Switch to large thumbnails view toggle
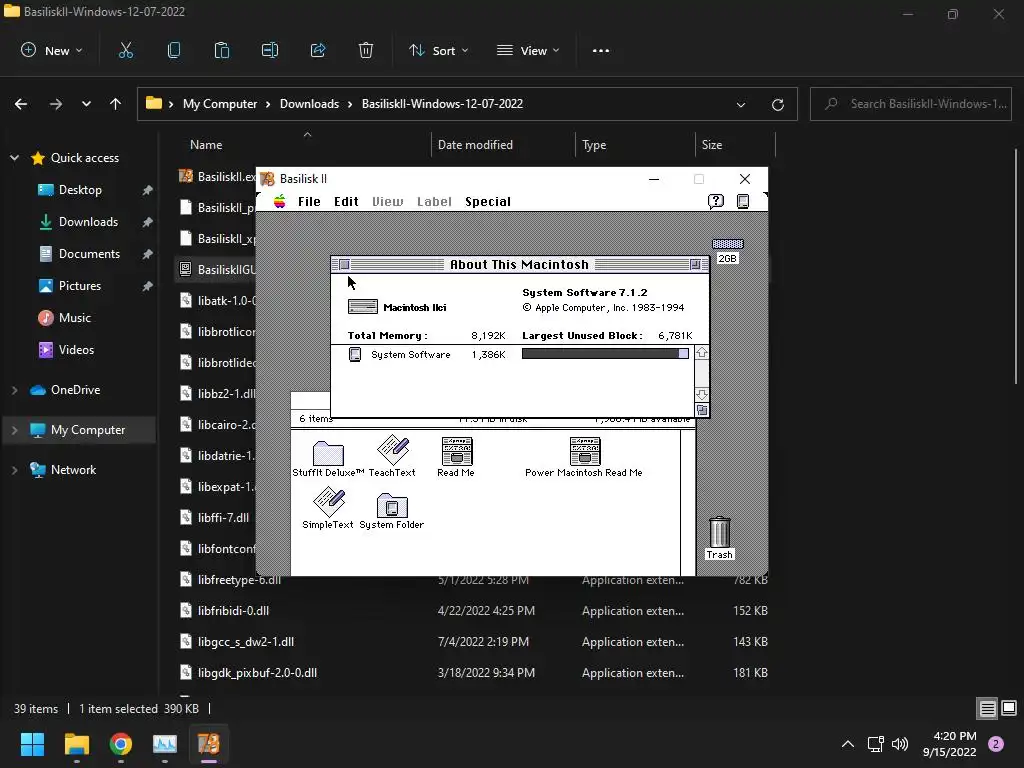The width and height of the screenshot is (1024, 768). tap(1009, 709)
